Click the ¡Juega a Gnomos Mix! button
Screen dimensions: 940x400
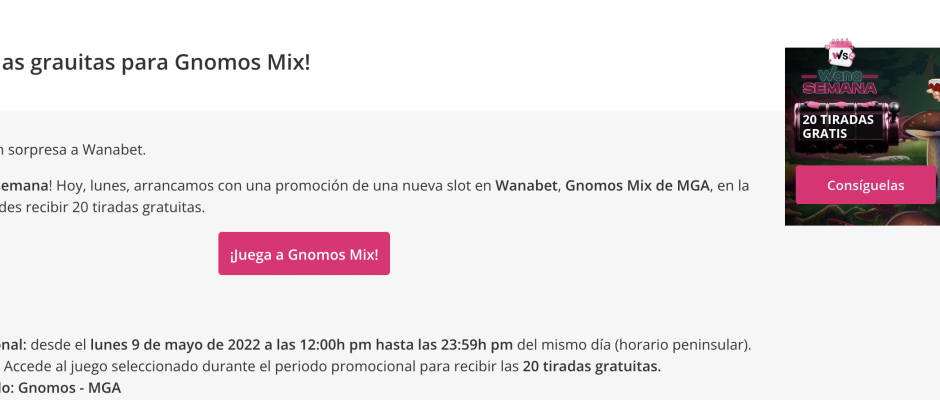pyautogui.click(x=304, y=254)
